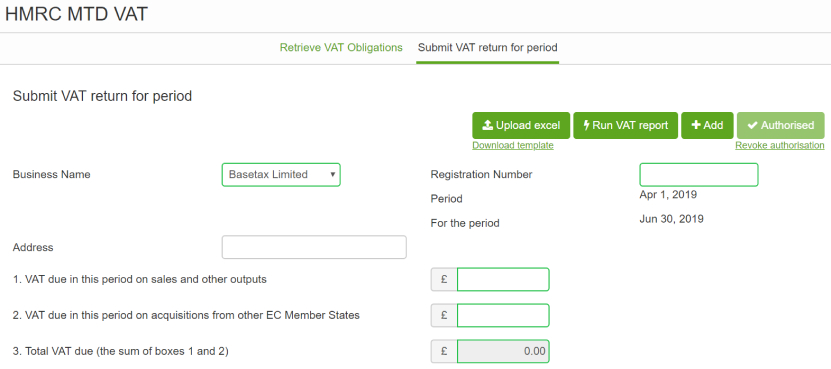Click the £ symbol beside Total VAT due

coord(444,351)
